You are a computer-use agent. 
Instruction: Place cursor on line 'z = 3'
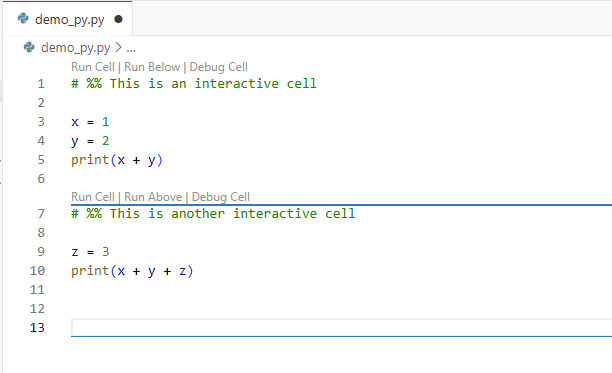(x=90, y=252)
